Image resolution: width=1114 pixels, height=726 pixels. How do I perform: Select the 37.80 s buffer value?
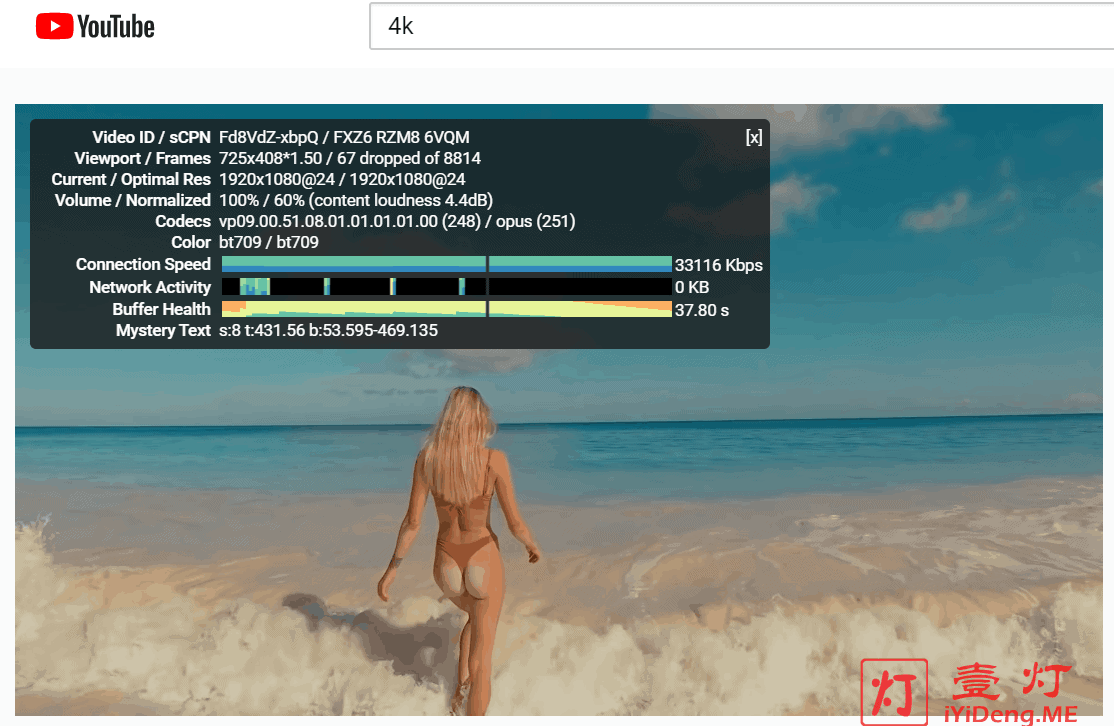(702, 310)
